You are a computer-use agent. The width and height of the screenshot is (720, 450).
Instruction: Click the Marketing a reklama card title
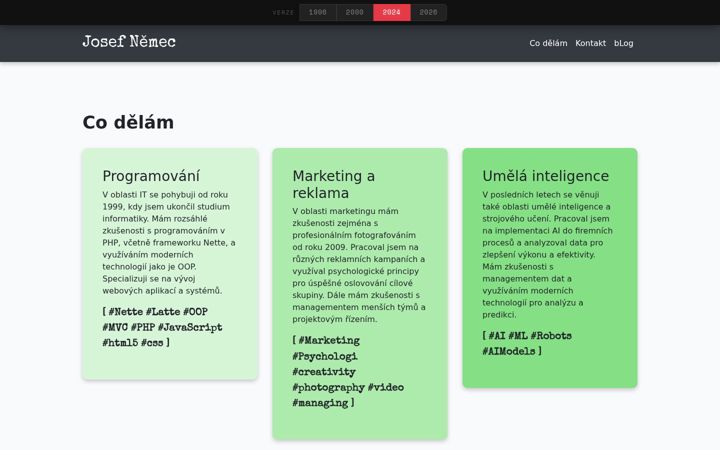(334, 184)
